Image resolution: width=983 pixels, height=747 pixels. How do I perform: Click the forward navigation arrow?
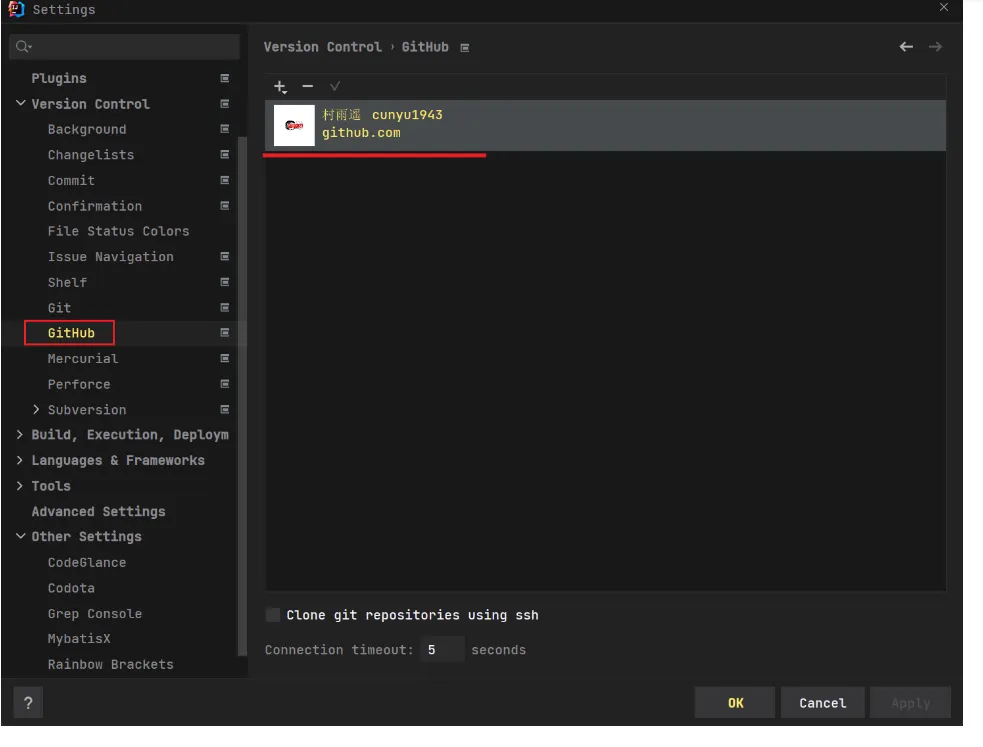[x=935, y=47]
